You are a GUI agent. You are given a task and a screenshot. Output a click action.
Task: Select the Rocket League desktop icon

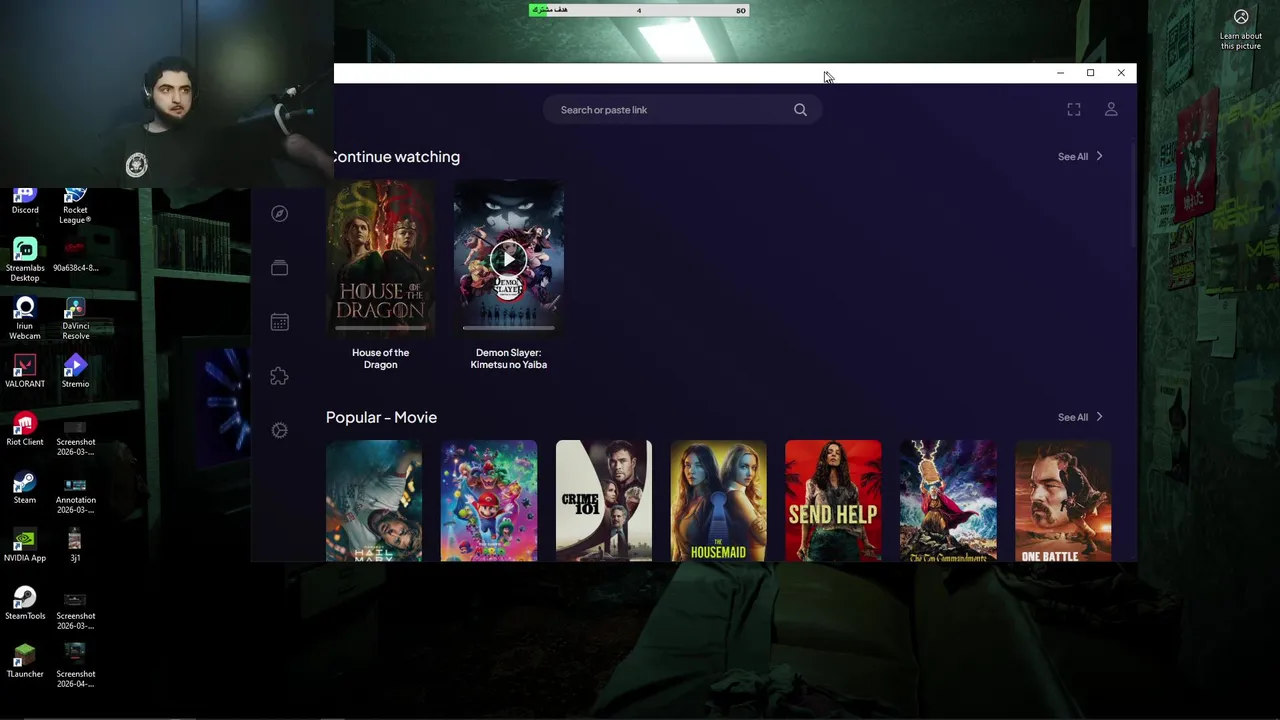(75, 205)
